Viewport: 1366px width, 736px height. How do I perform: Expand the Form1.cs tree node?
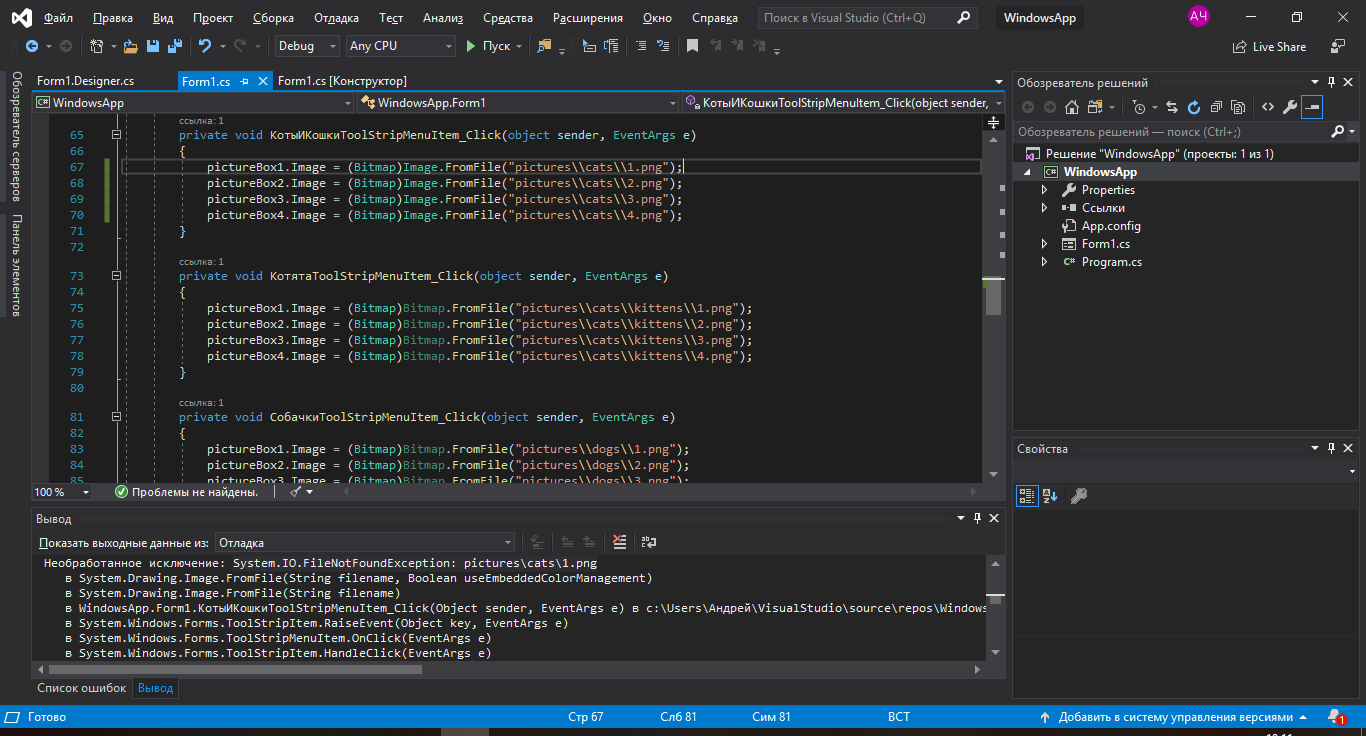point(1045,244)
